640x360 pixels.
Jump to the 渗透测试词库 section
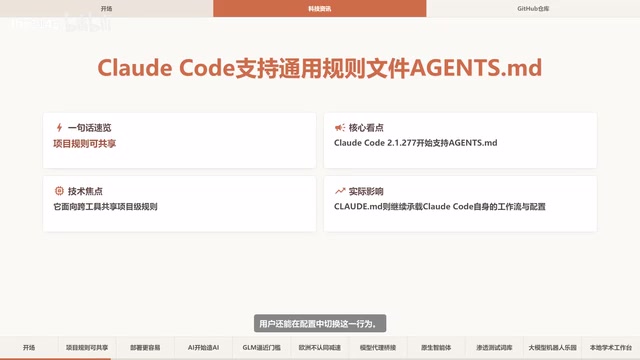coord(494,348)
